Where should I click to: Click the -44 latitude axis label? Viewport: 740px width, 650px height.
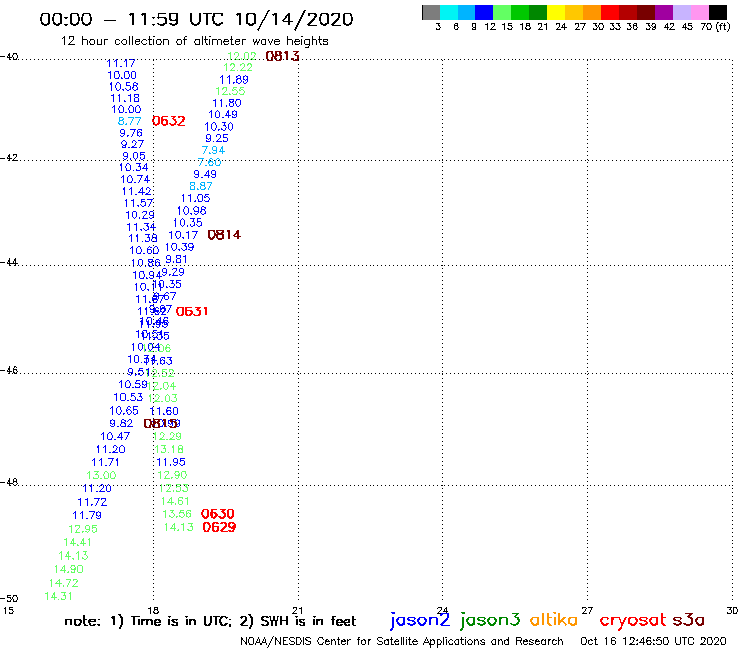click(9, 262)
